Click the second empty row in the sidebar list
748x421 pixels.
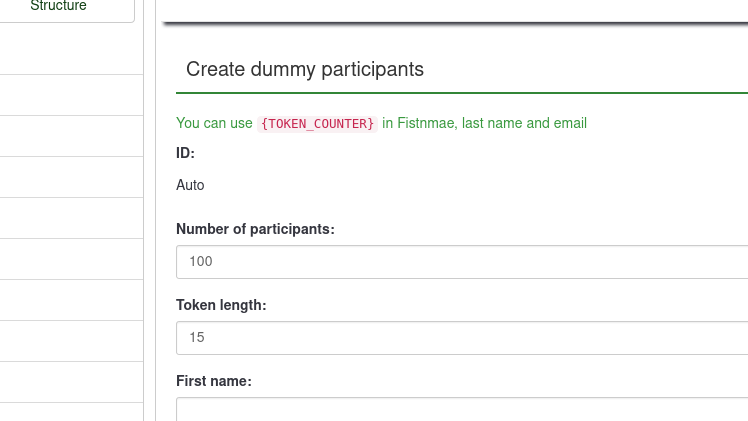pos(68,95)
